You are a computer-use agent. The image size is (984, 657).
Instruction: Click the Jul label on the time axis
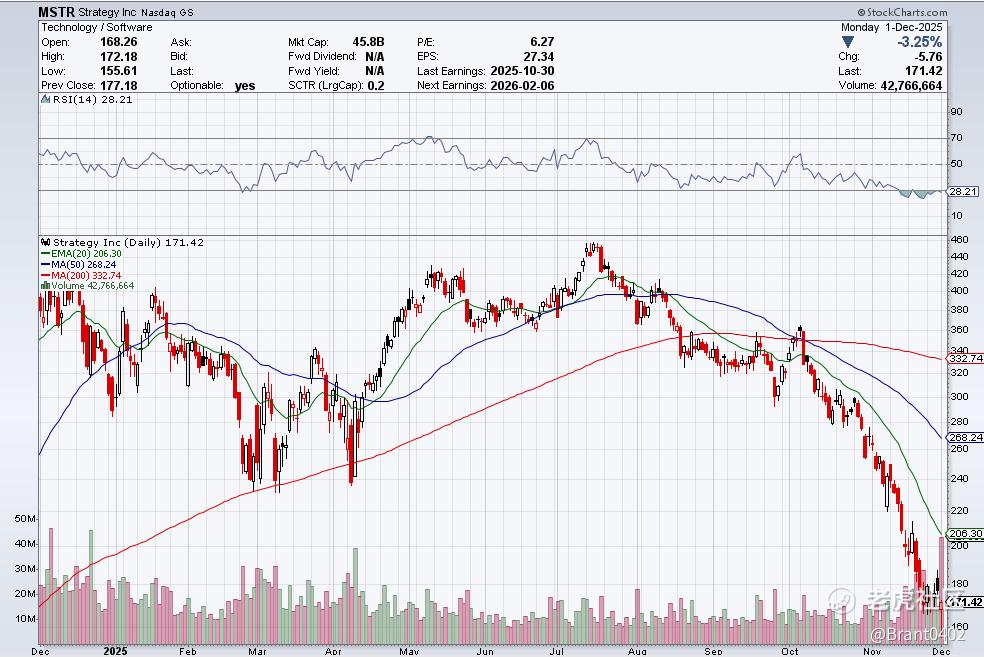tap(557, 651)
